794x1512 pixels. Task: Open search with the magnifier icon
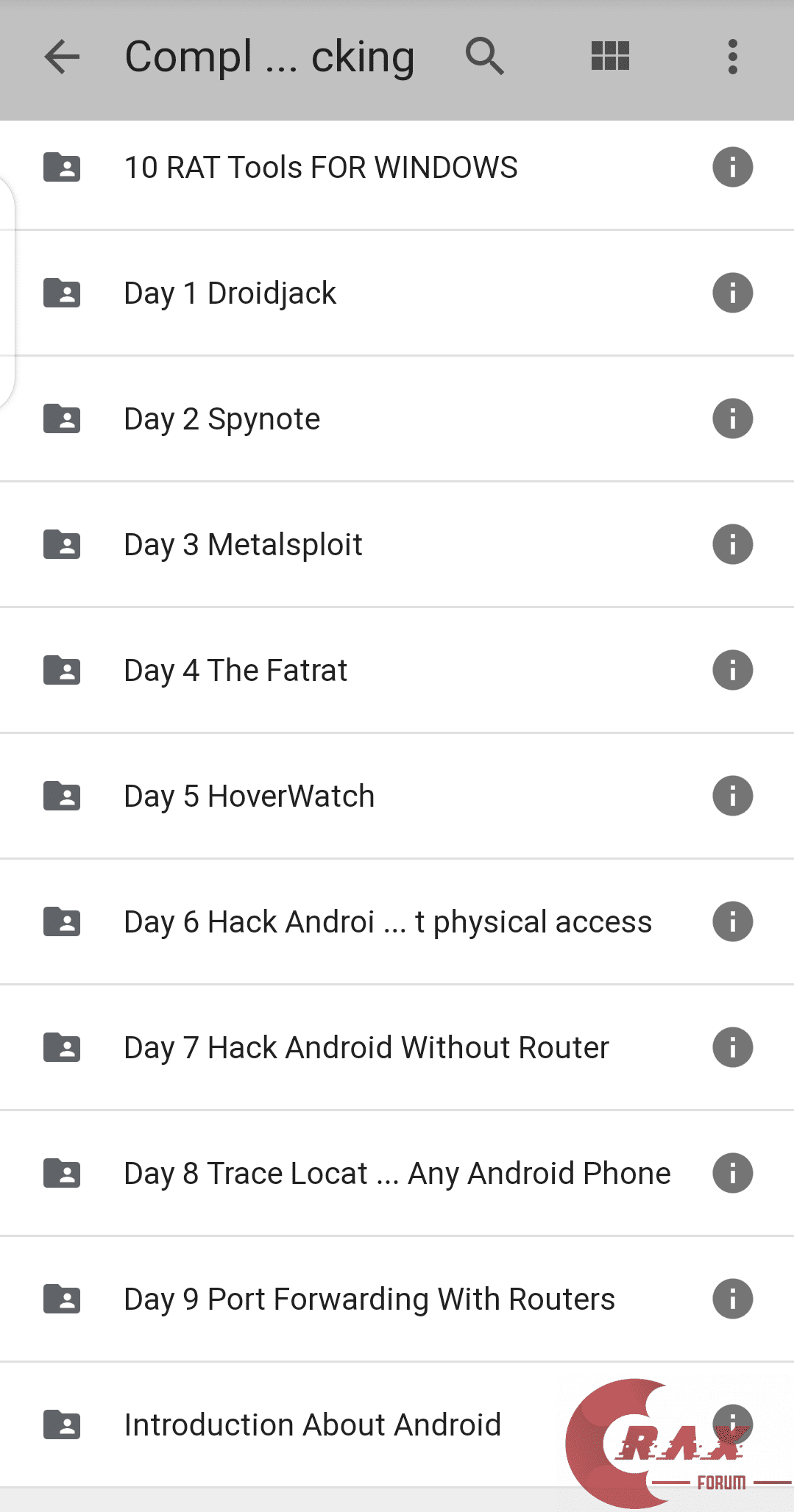484,57
